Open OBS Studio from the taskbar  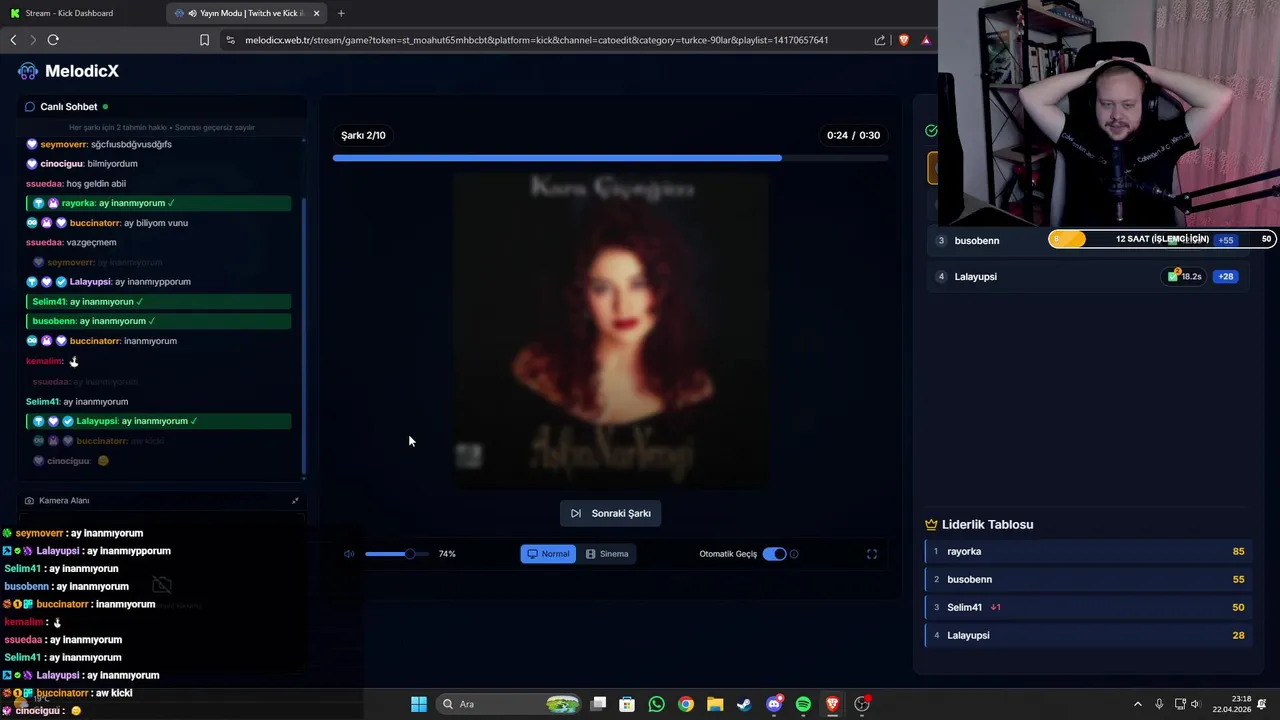(x=862, y=704)
